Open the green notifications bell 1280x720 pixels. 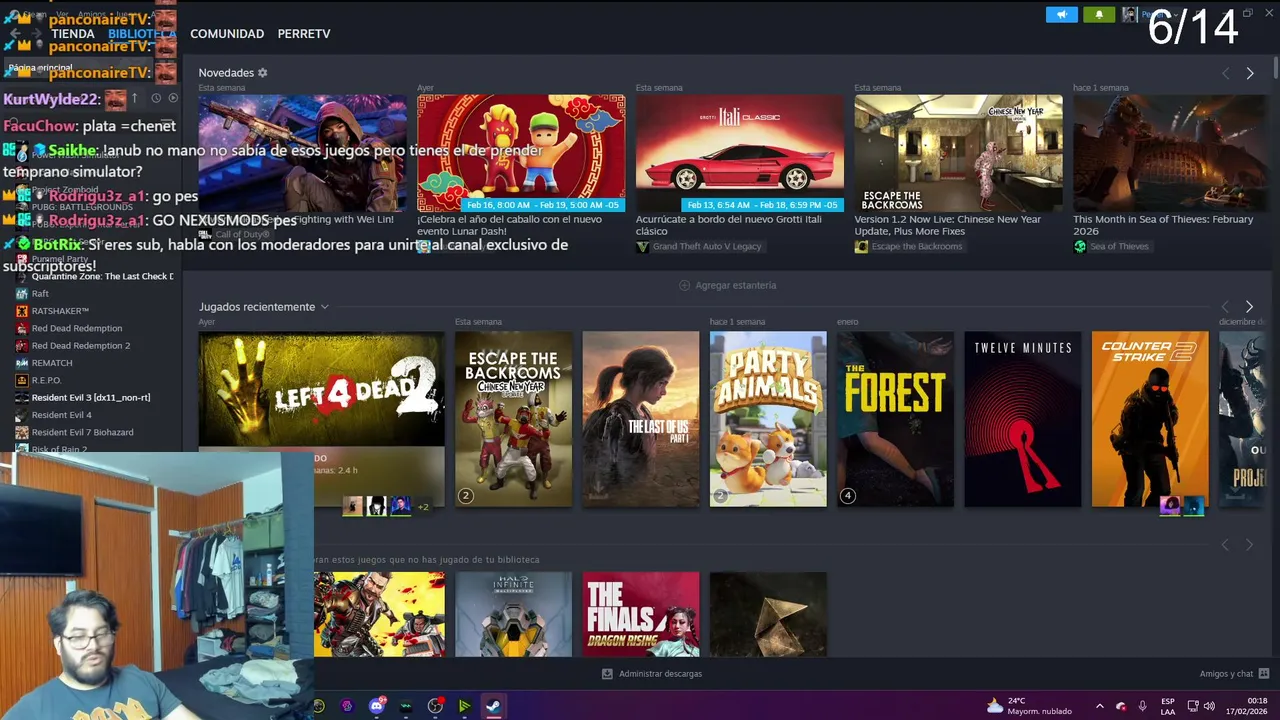pos(1098,14)
